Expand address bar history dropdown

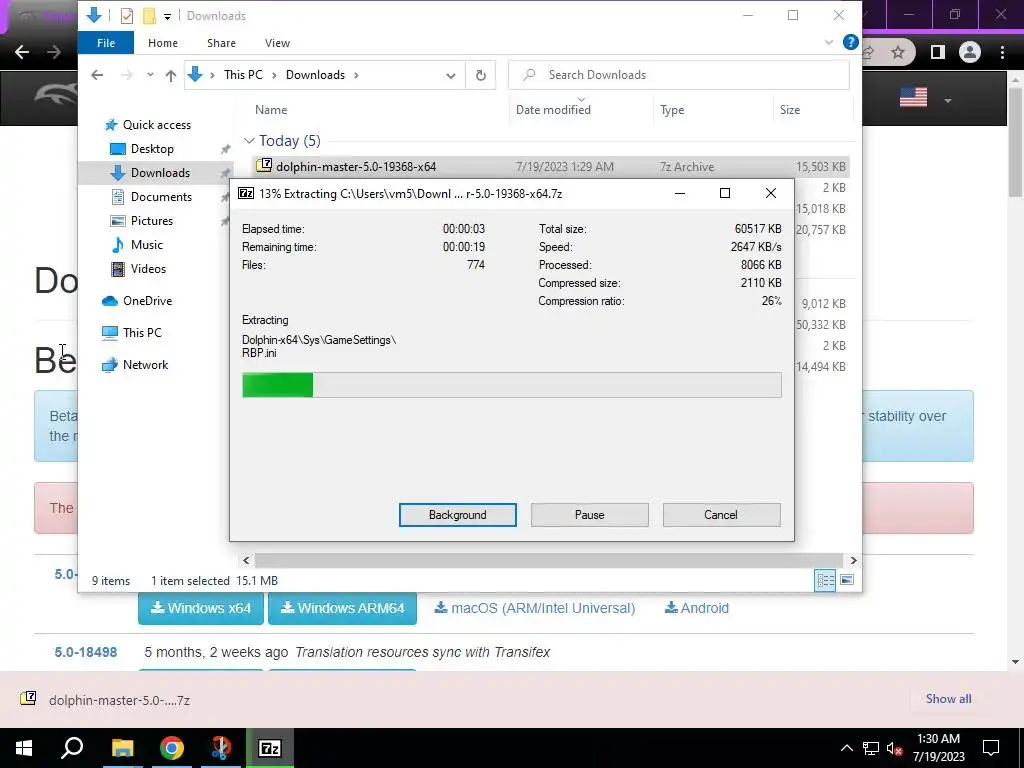click(x=451, y=76)
